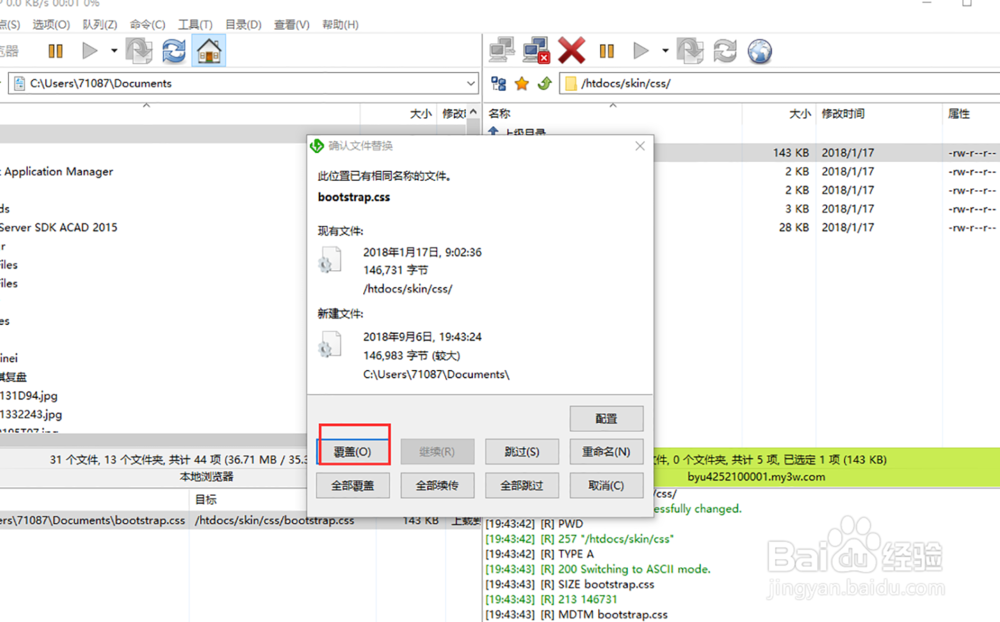Click the local list scrollbar up arrow

pyautogui.click(x=473, y=112)
